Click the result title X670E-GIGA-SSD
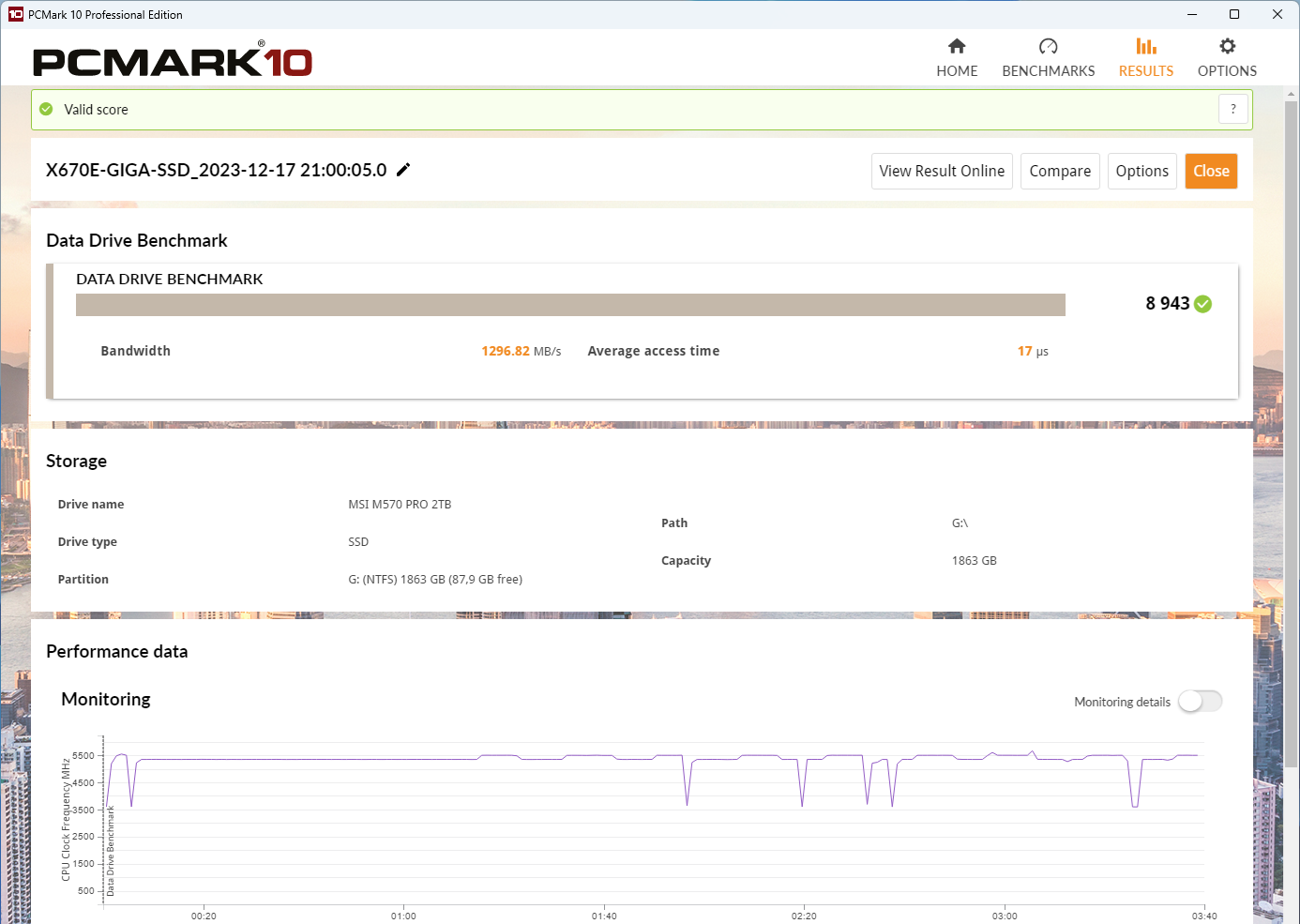The image size is (1300, 924). pos(217,170)
